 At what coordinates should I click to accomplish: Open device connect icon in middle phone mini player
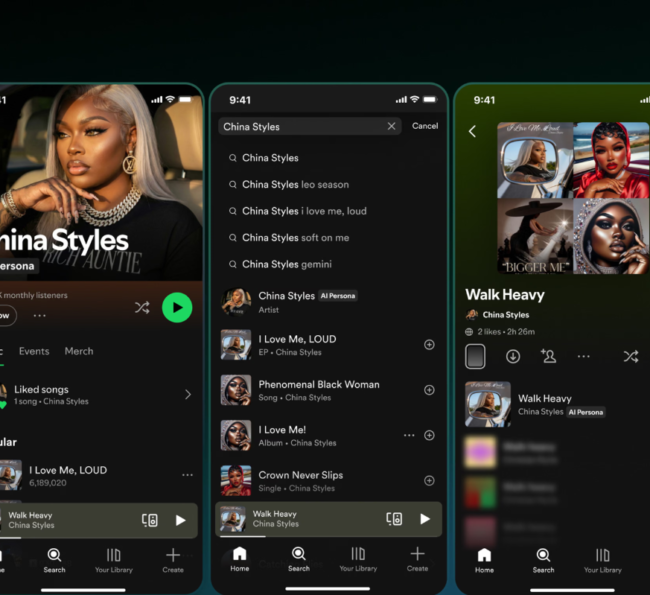pos(394,519)
